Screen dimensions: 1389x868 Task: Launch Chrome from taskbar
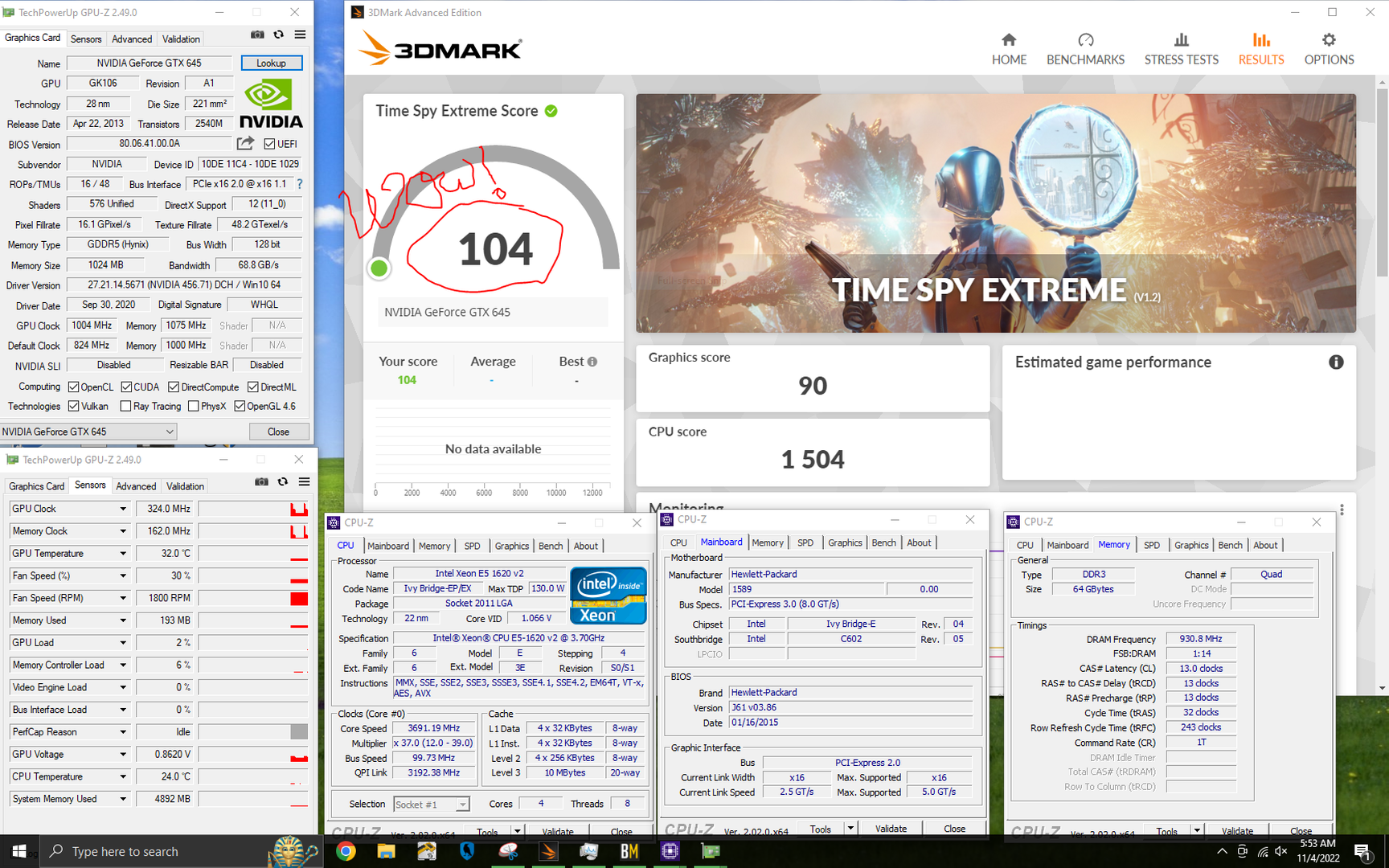click(346, 851)
